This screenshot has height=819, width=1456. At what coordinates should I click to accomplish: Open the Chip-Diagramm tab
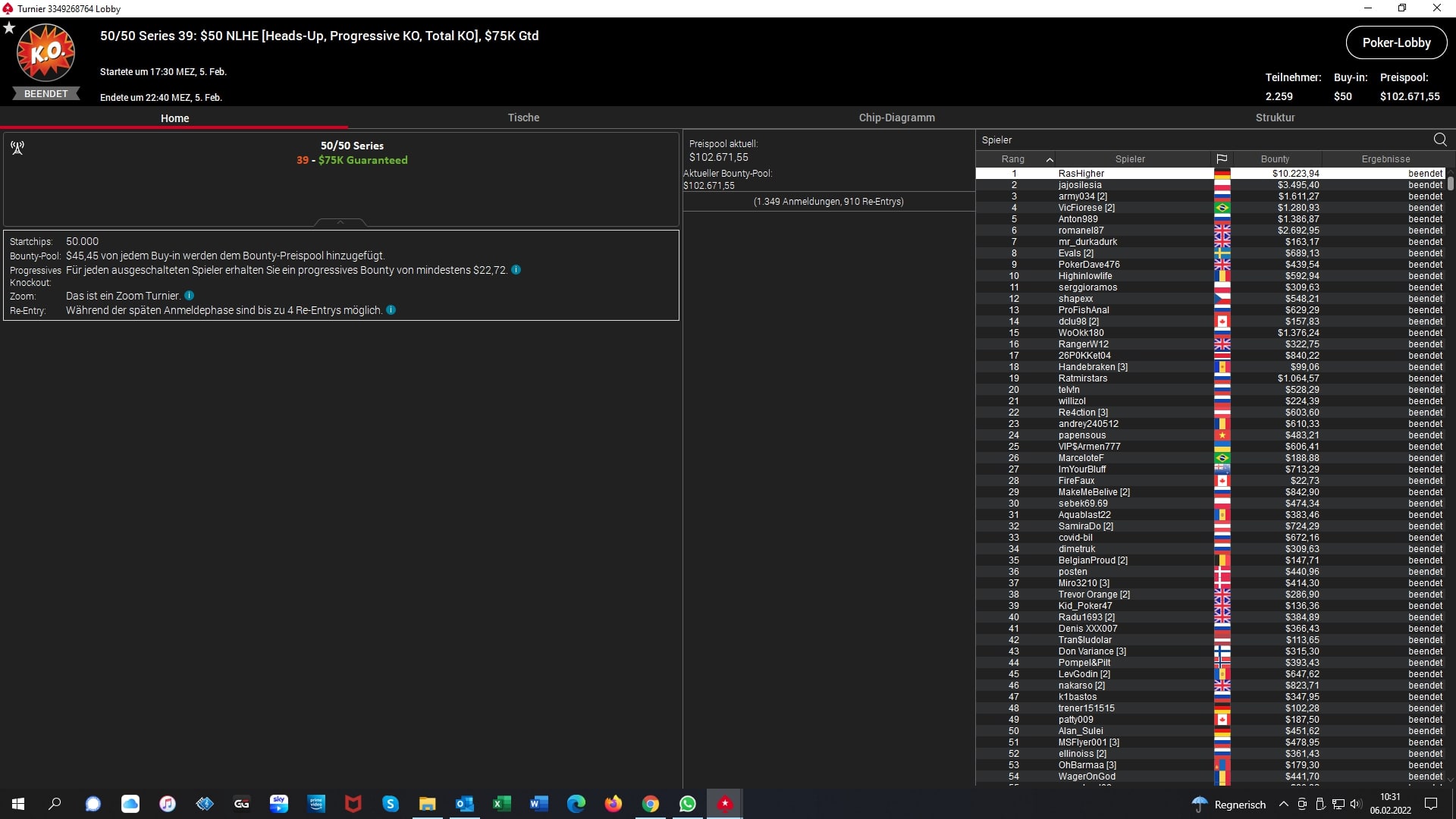tap(896, 118)
